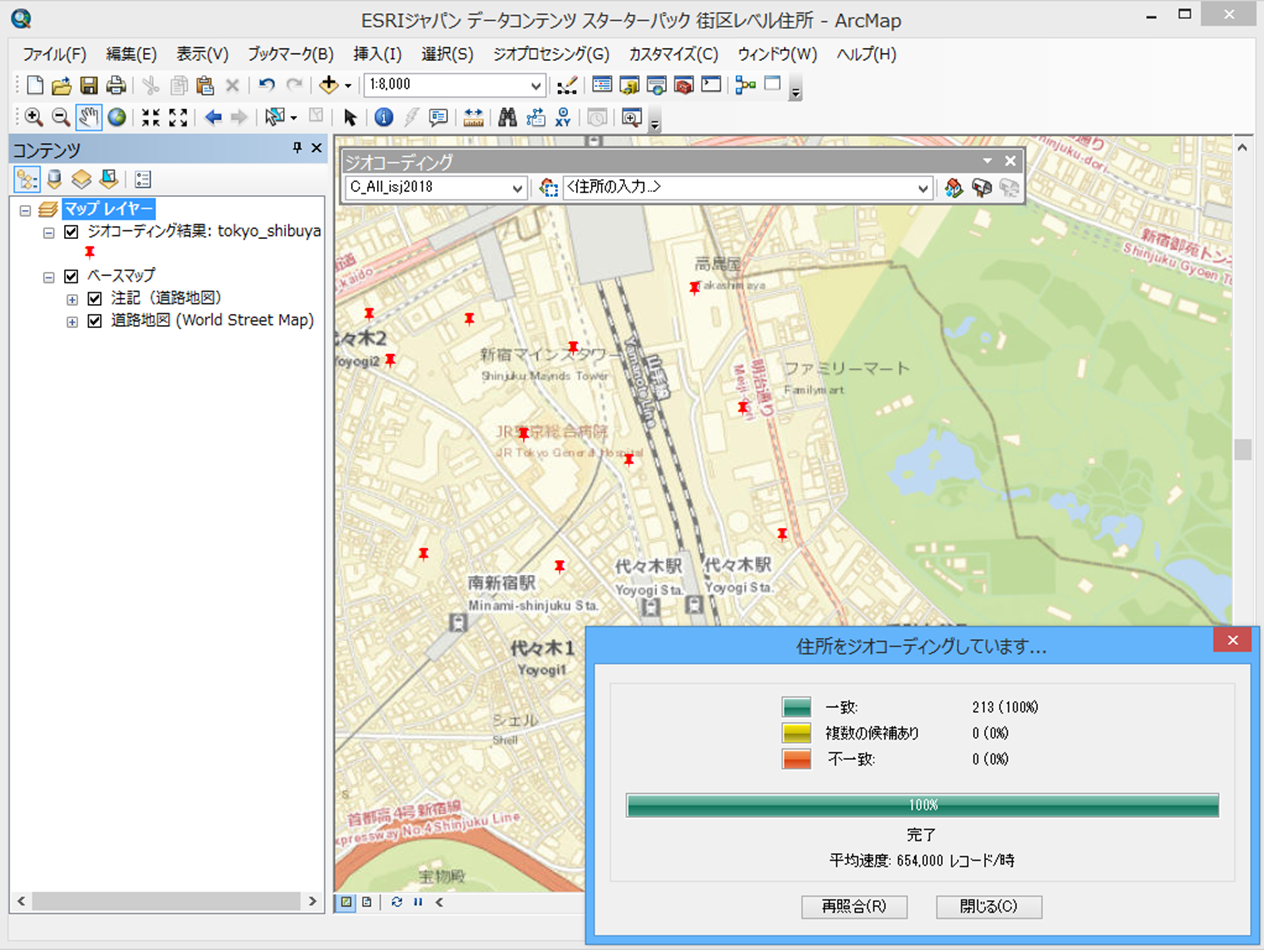Open Go To XY tool

(563, 117)
